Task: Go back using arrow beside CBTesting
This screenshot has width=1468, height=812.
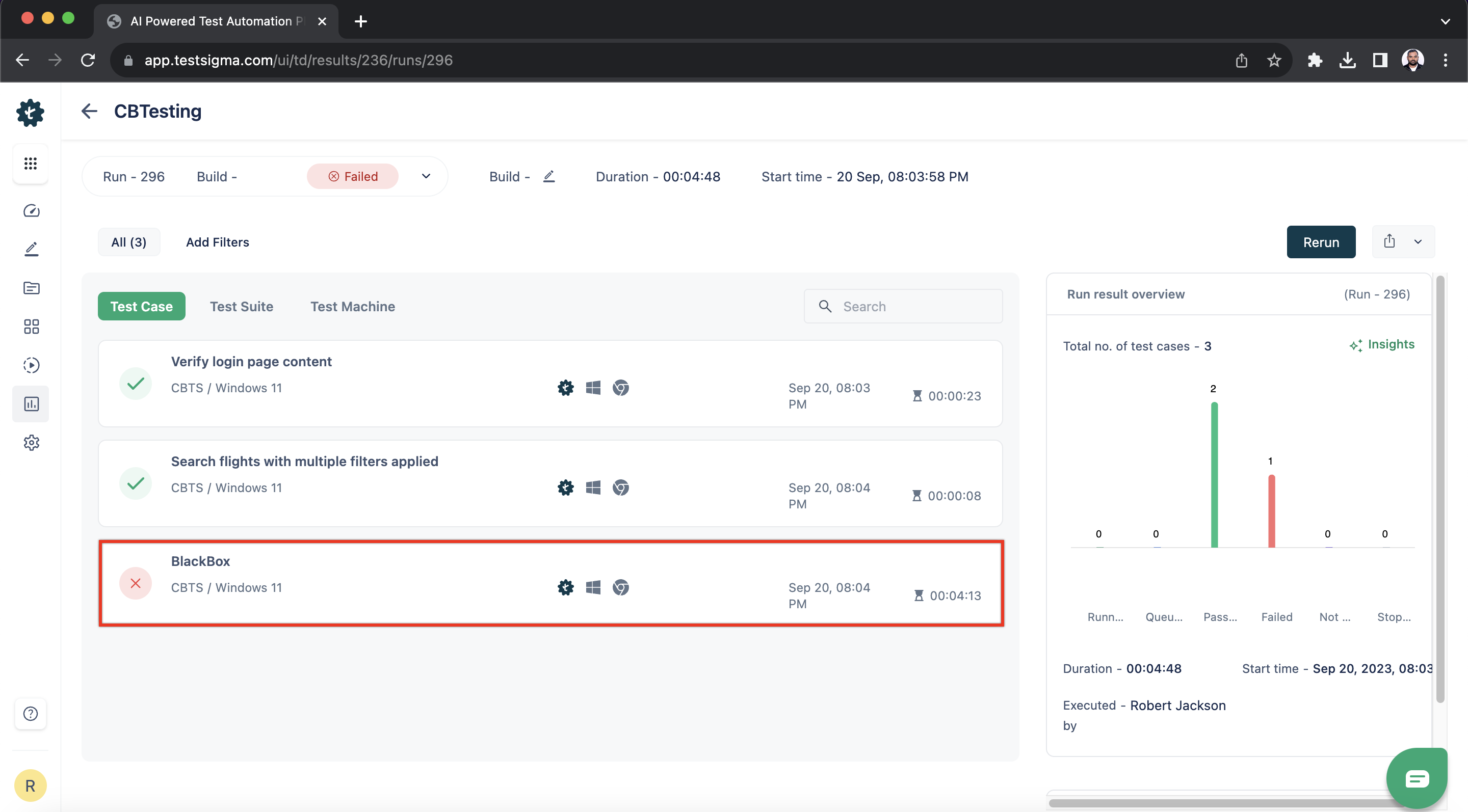Action: [90, 111]
